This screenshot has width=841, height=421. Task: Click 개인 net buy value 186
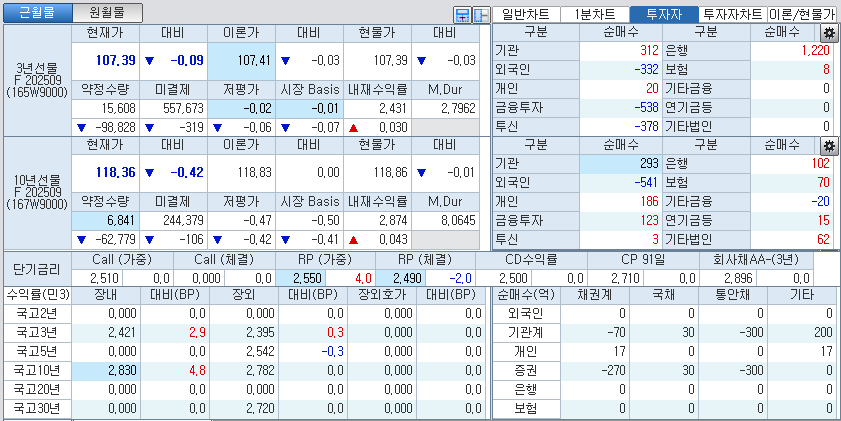coord(649,201)
